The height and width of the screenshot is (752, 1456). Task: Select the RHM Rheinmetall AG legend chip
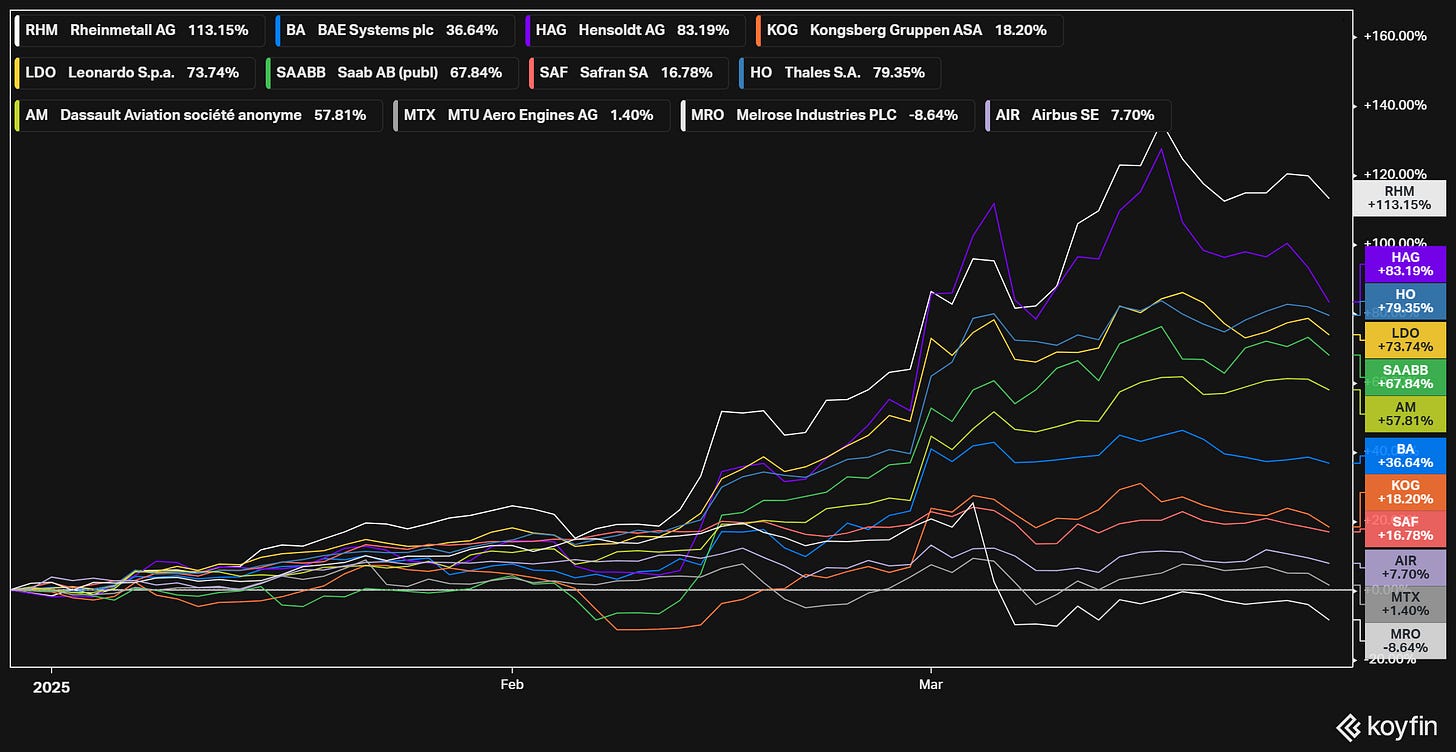pos(141,31)
